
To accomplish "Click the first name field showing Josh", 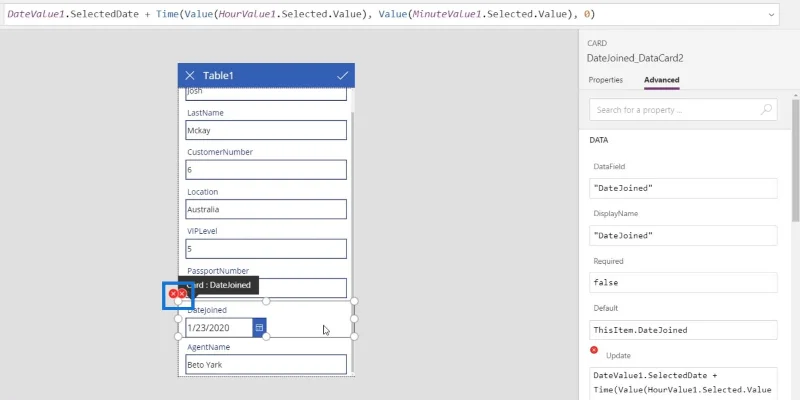I will pyautogui.click(x=266, y=93).
